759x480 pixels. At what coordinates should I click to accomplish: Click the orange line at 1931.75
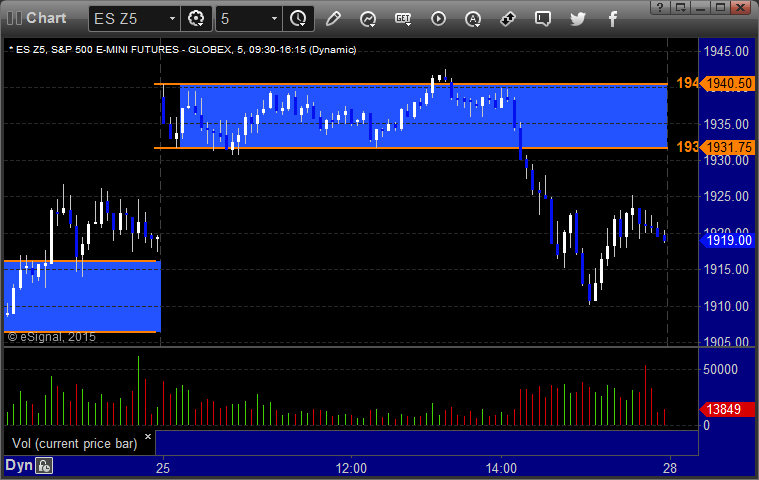coord(410,148)
